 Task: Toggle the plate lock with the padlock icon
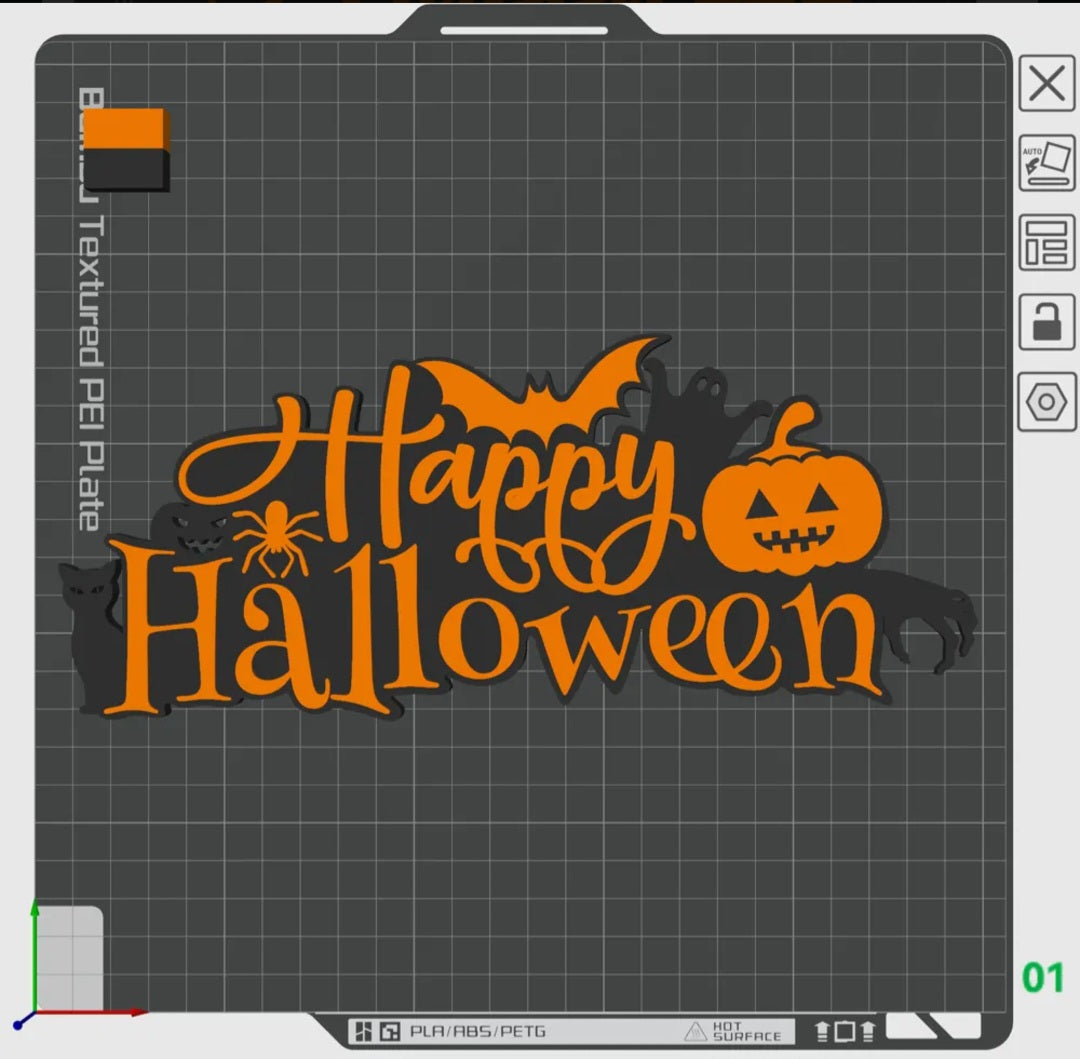[1047, 321]
